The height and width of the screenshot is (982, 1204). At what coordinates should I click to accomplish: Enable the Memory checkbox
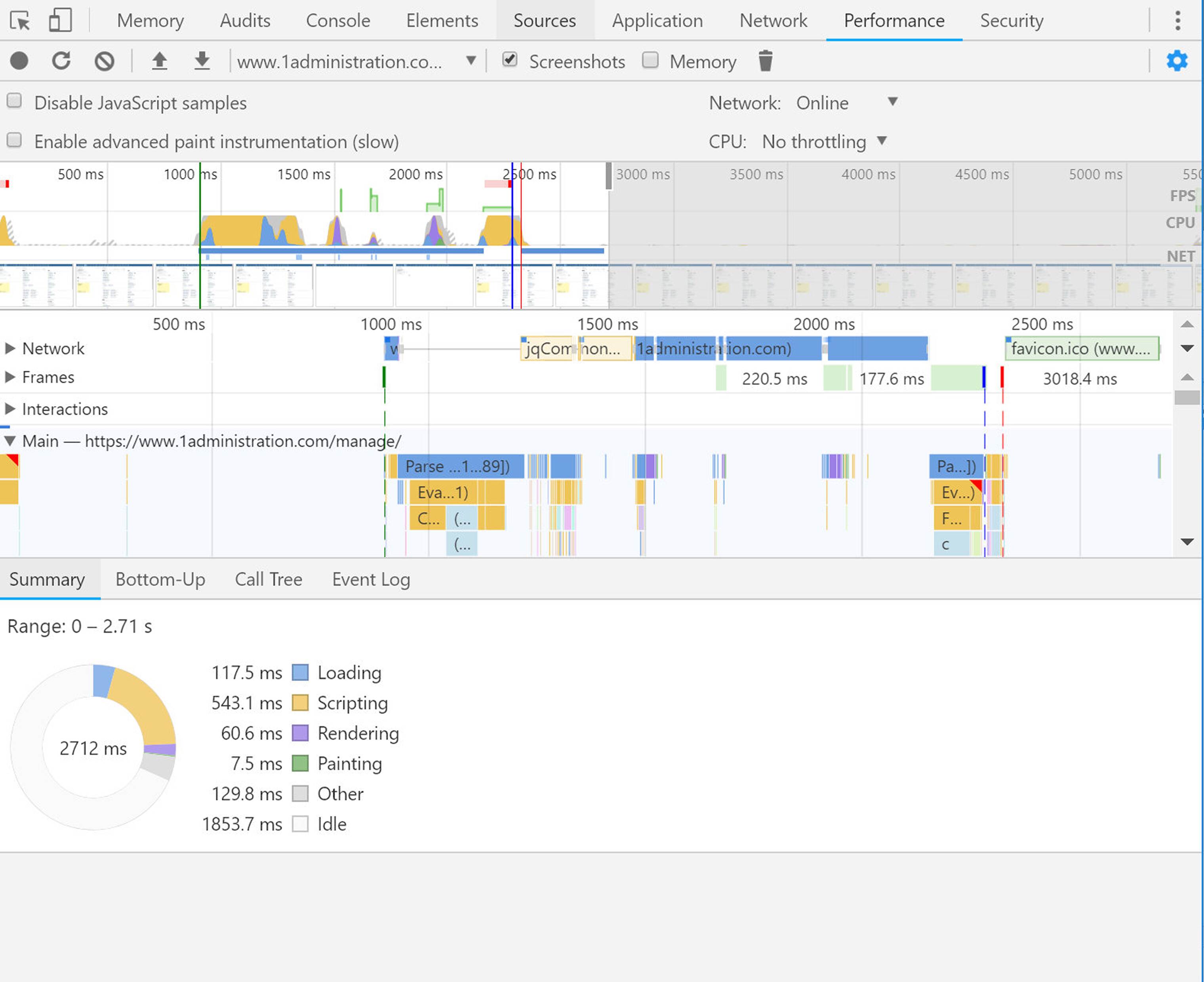click(x=651, y=60)
